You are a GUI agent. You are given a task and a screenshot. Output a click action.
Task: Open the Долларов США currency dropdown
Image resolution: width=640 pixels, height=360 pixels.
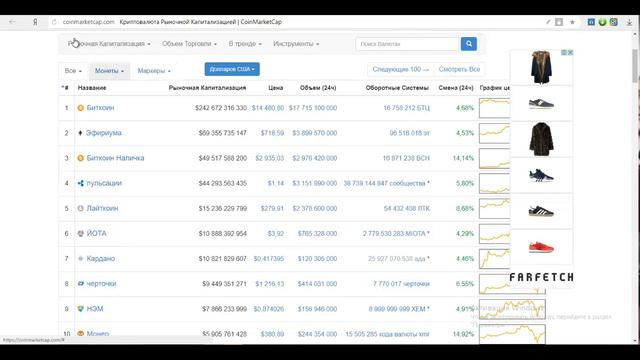[232, 69]
